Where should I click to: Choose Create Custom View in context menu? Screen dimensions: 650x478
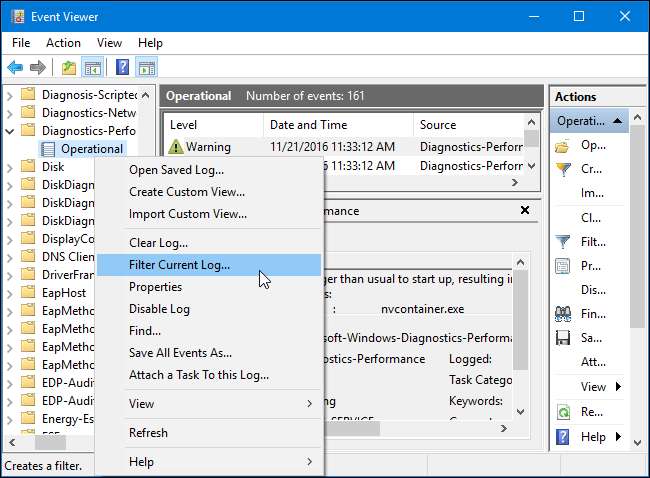[209, 192]
